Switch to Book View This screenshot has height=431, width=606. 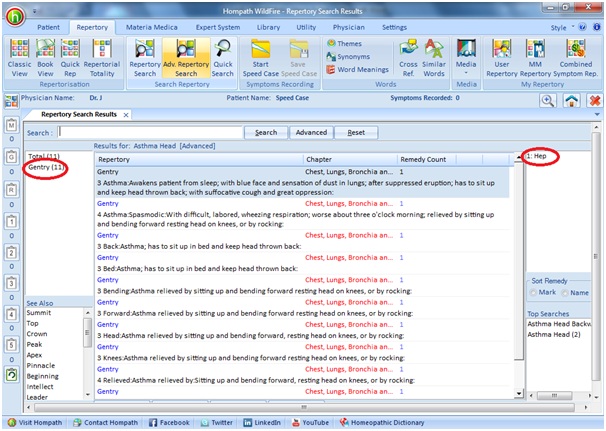point(45,58)
